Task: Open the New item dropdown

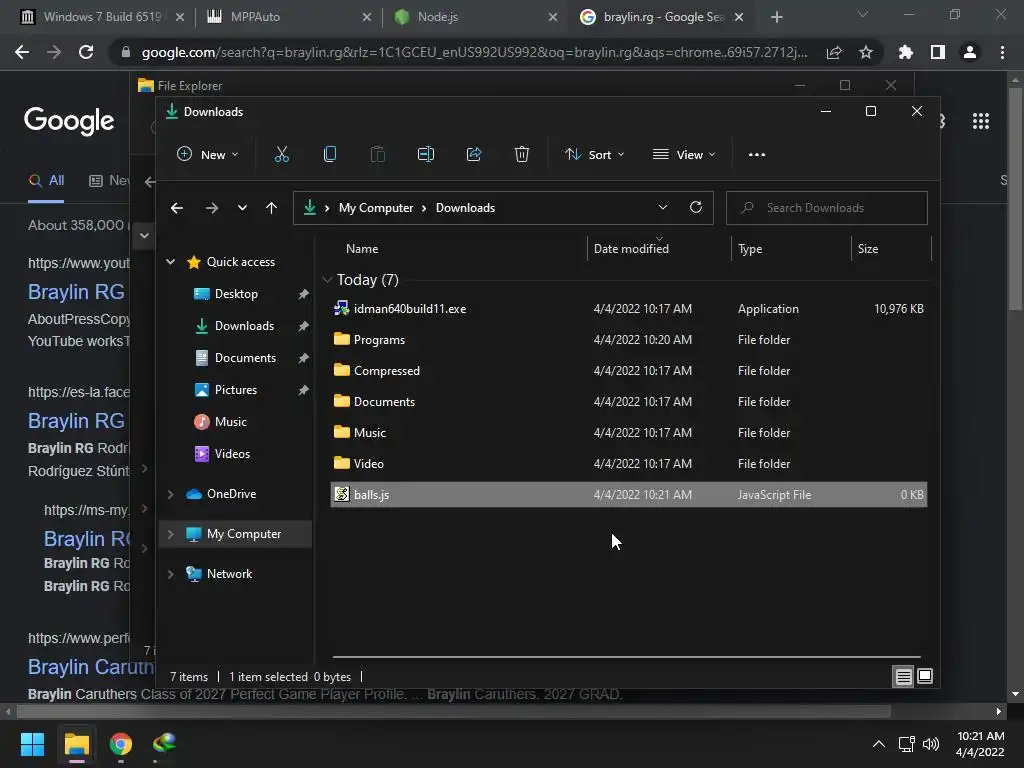Action: [208, 155]
